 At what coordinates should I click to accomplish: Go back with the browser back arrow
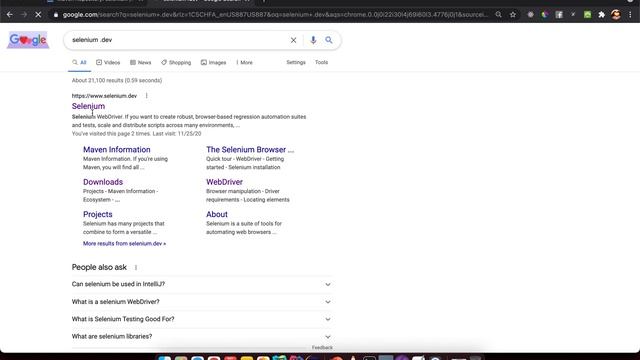pos(10,15)
